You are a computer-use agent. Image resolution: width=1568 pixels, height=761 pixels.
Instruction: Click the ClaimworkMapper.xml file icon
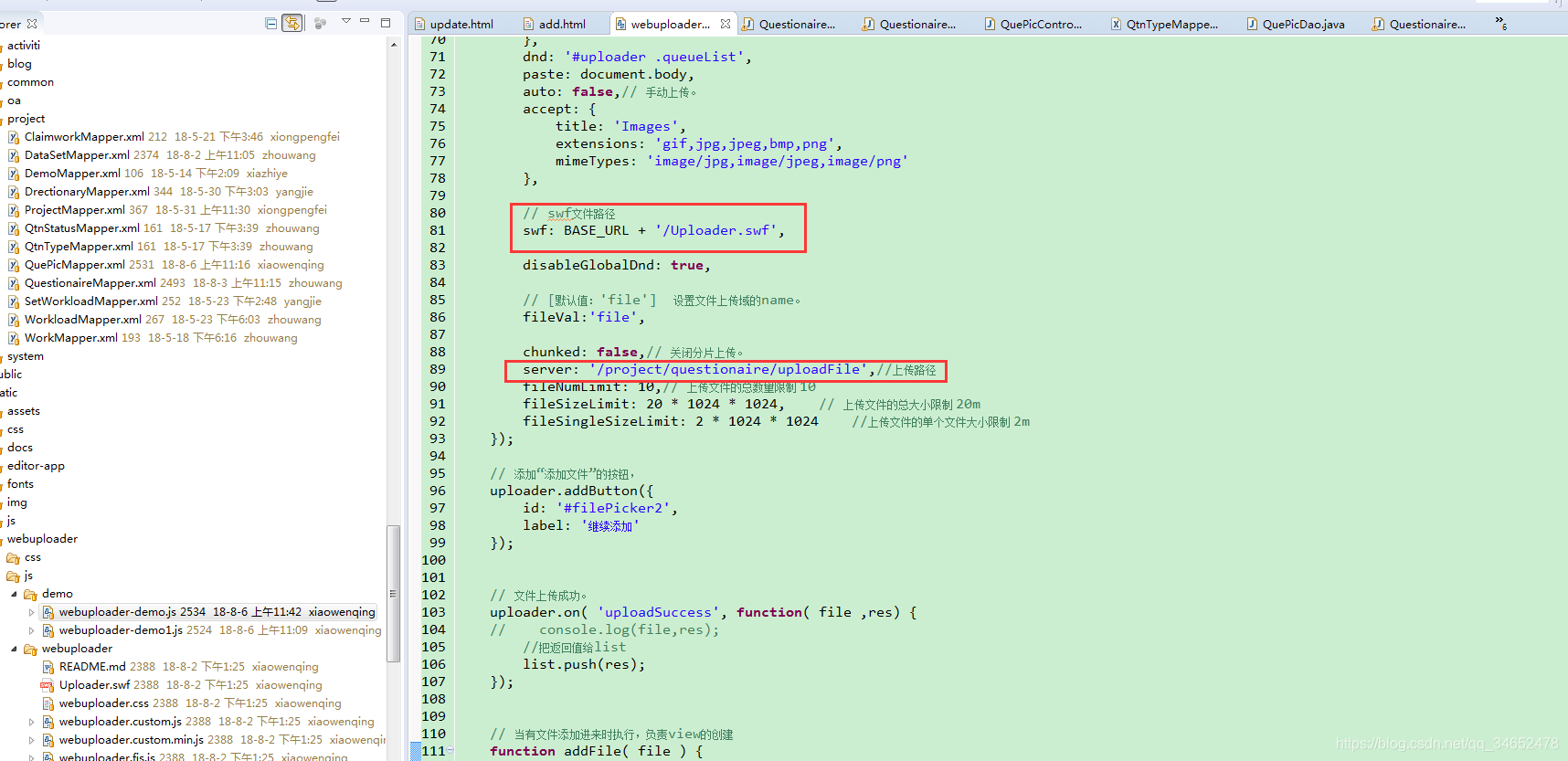click(x=14, y=137)
